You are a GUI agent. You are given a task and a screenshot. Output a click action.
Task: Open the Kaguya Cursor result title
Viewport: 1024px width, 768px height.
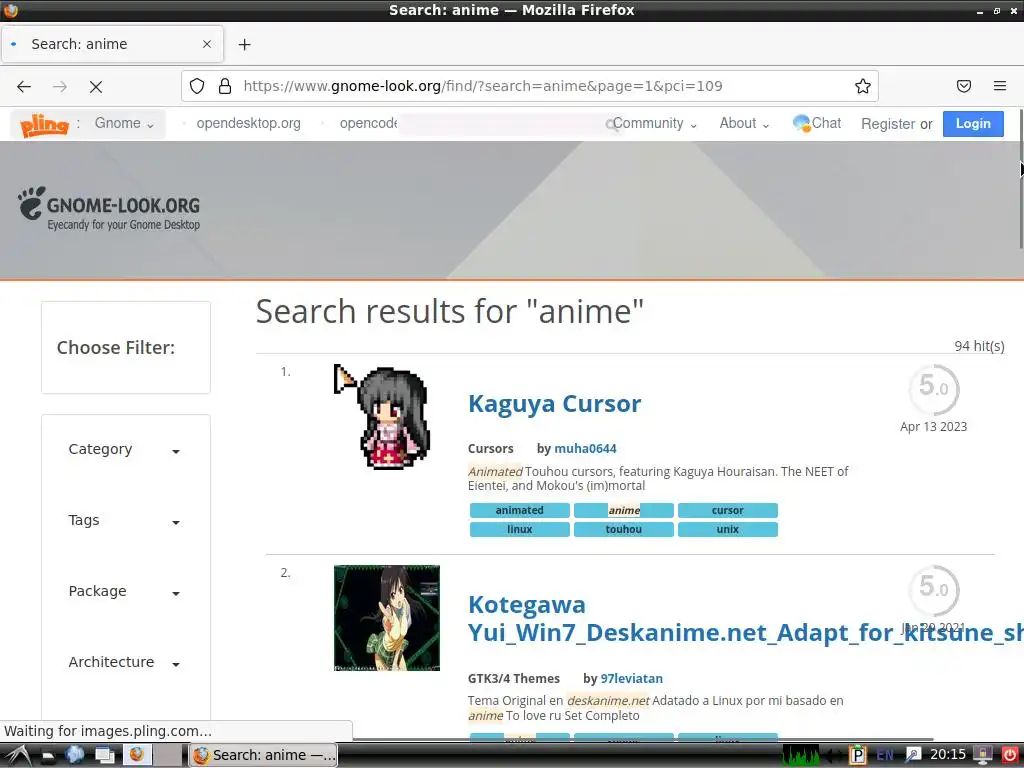click(x=554, y=404)
